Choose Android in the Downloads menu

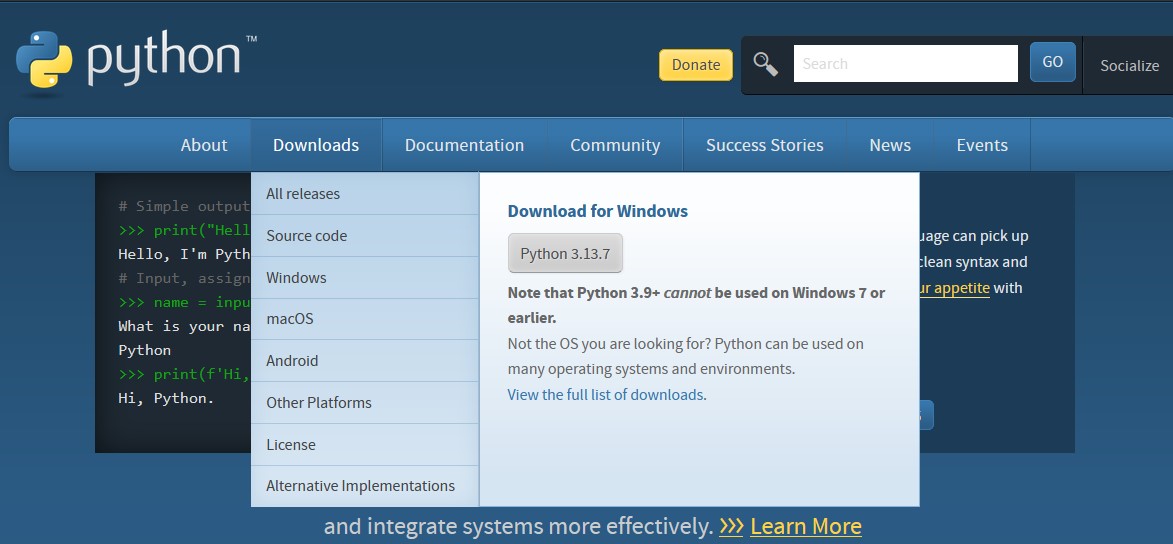(292, 361)
